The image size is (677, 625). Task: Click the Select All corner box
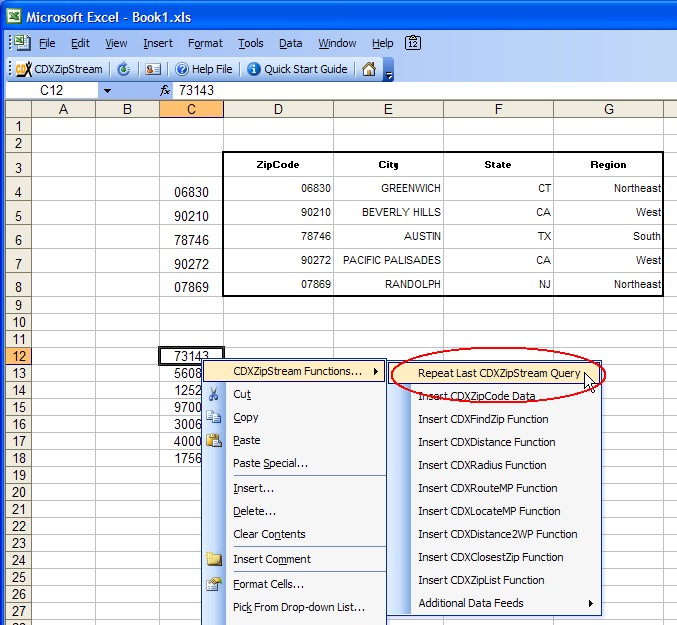(x=19, y=109)
